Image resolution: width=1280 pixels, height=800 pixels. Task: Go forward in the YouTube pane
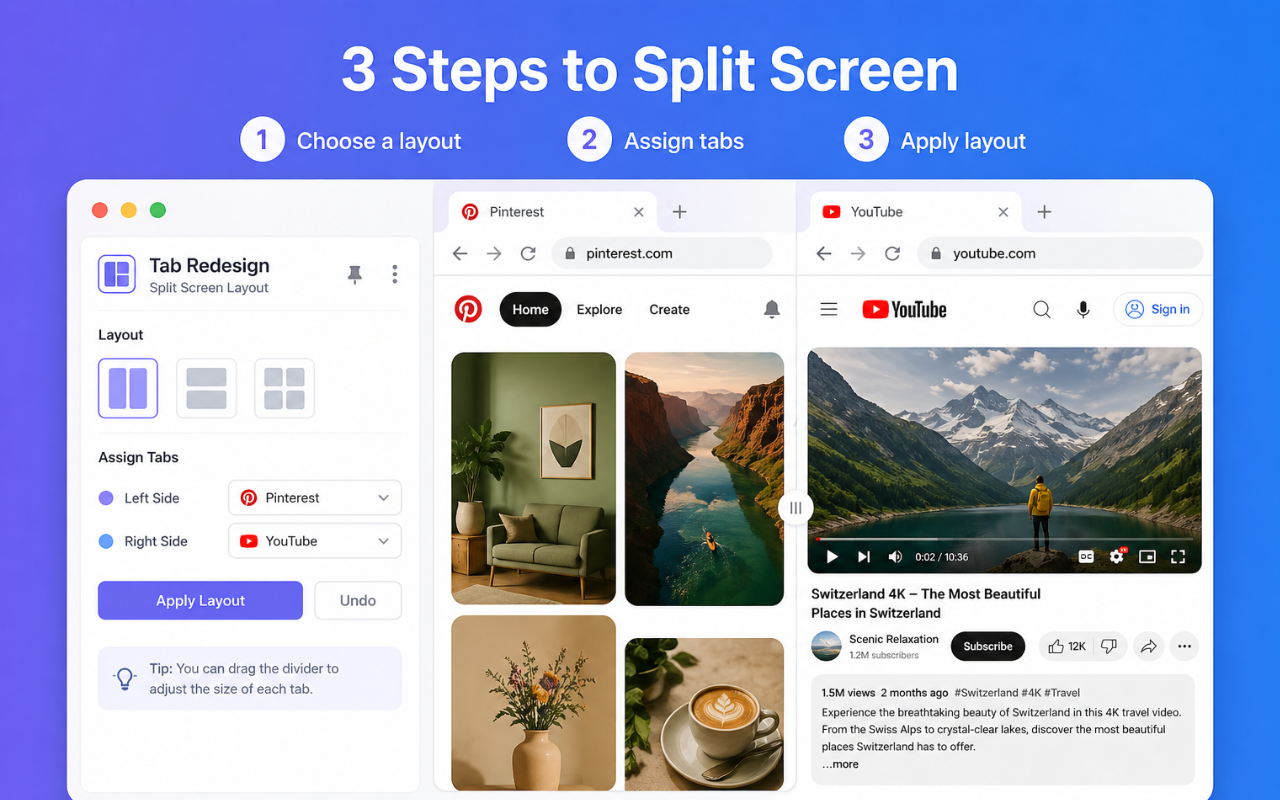click(858, 254)
